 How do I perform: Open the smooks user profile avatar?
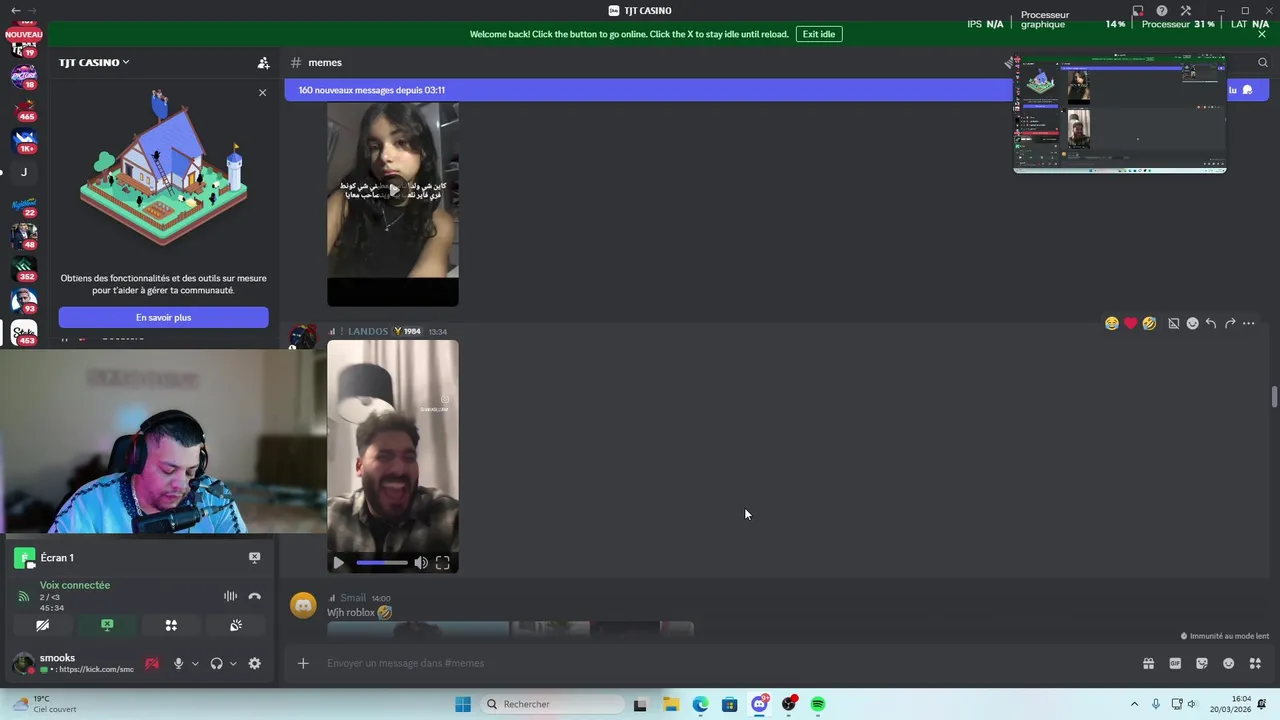tap(22, 664)
